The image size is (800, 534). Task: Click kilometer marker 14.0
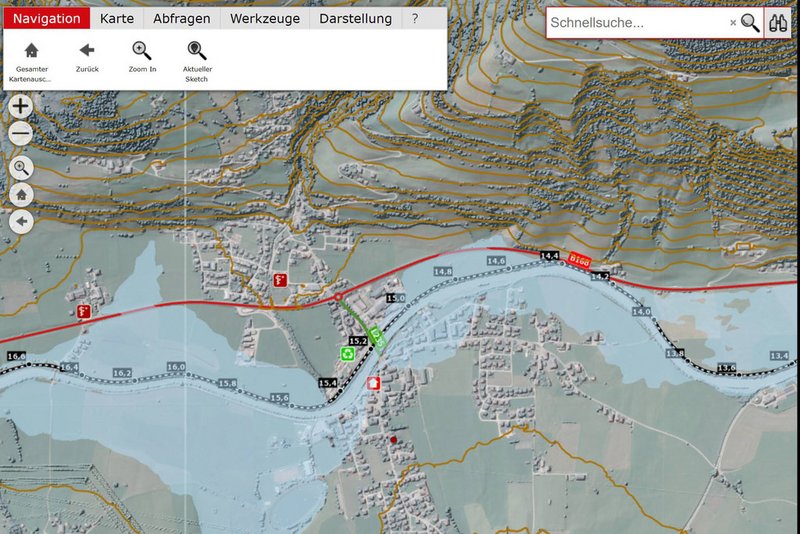(641, 311)
